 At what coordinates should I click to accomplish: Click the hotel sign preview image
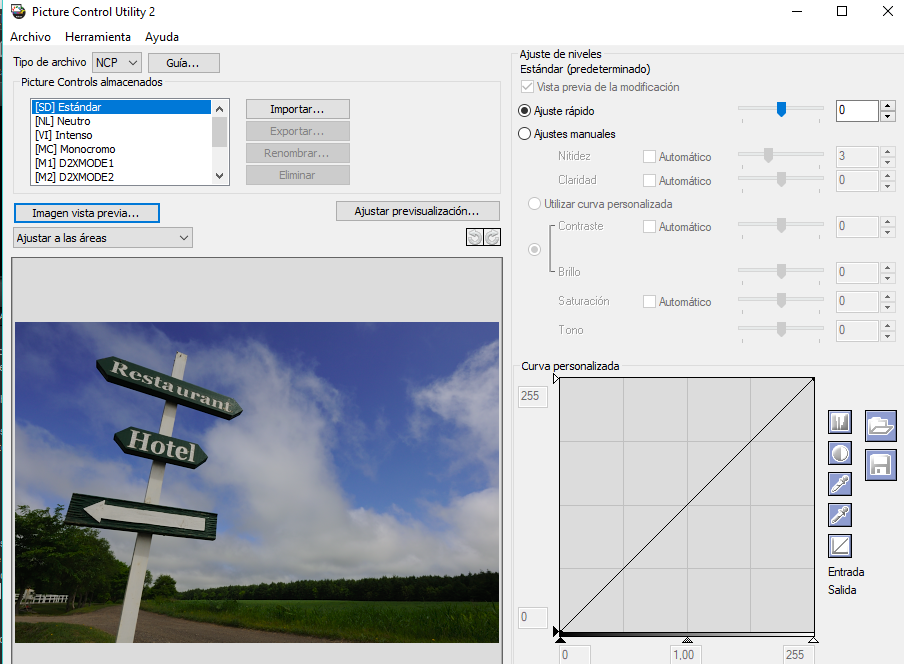tap(257, 482)
